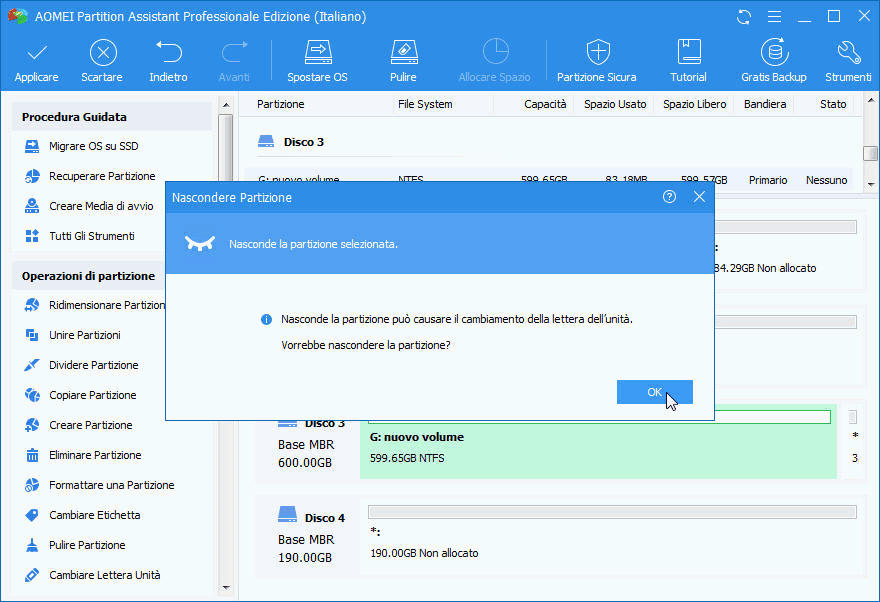Select the Pulire wipe tool
The width and height of the screenshot is (880, 602).
(403, 61)
